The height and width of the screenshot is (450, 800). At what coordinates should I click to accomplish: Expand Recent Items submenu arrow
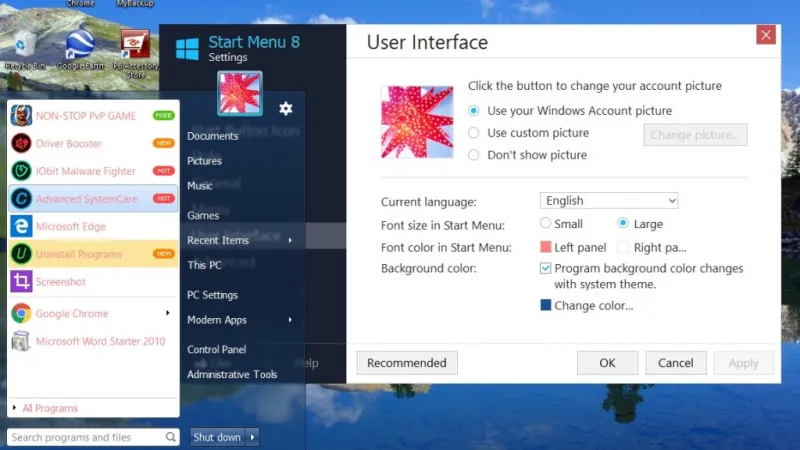pyautogui.click(x=290, y=240)
